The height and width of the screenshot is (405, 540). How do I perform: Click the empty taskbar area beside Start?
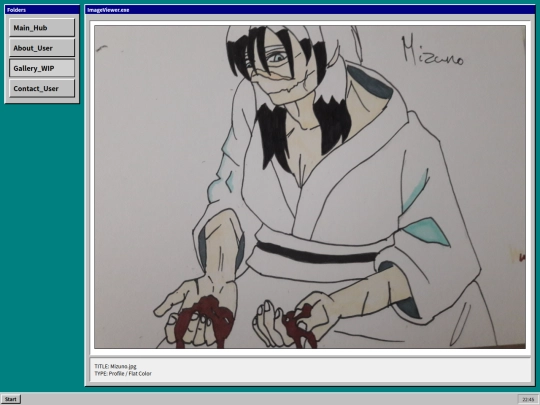tap(269, 399)
